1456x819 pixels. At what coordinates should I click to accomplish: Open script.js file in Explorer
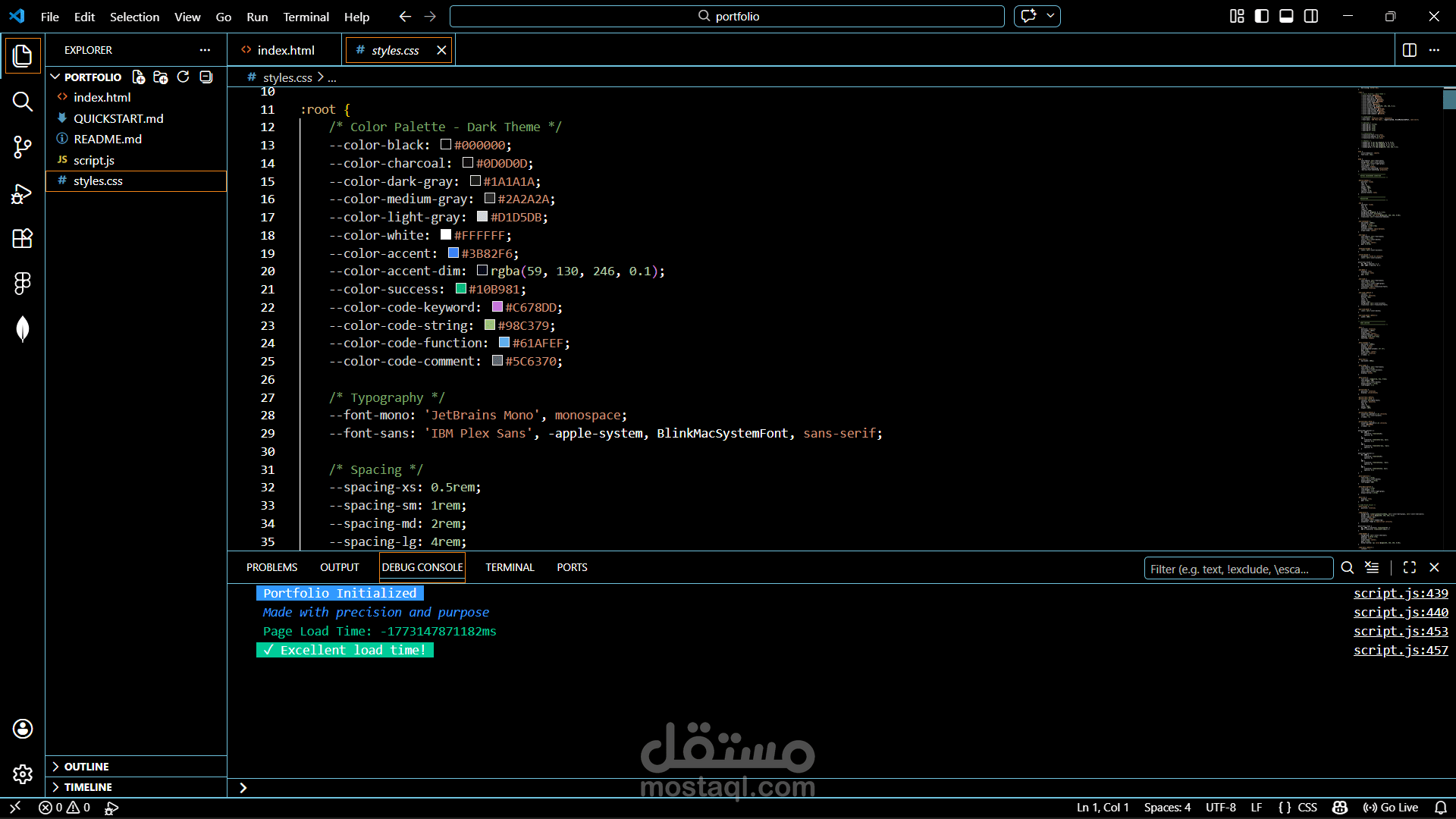(x=94, y=160)
